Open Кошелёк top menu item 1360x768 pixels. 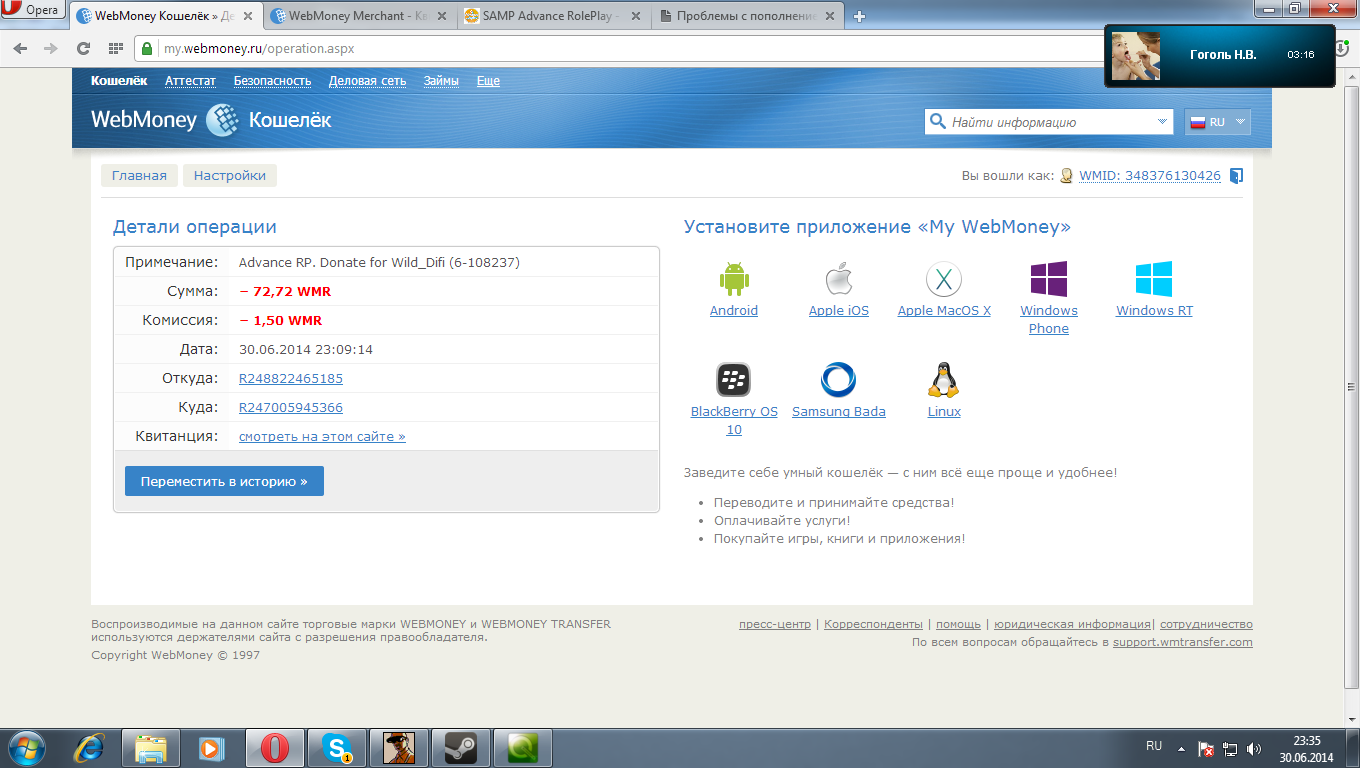tap(119, 81)
